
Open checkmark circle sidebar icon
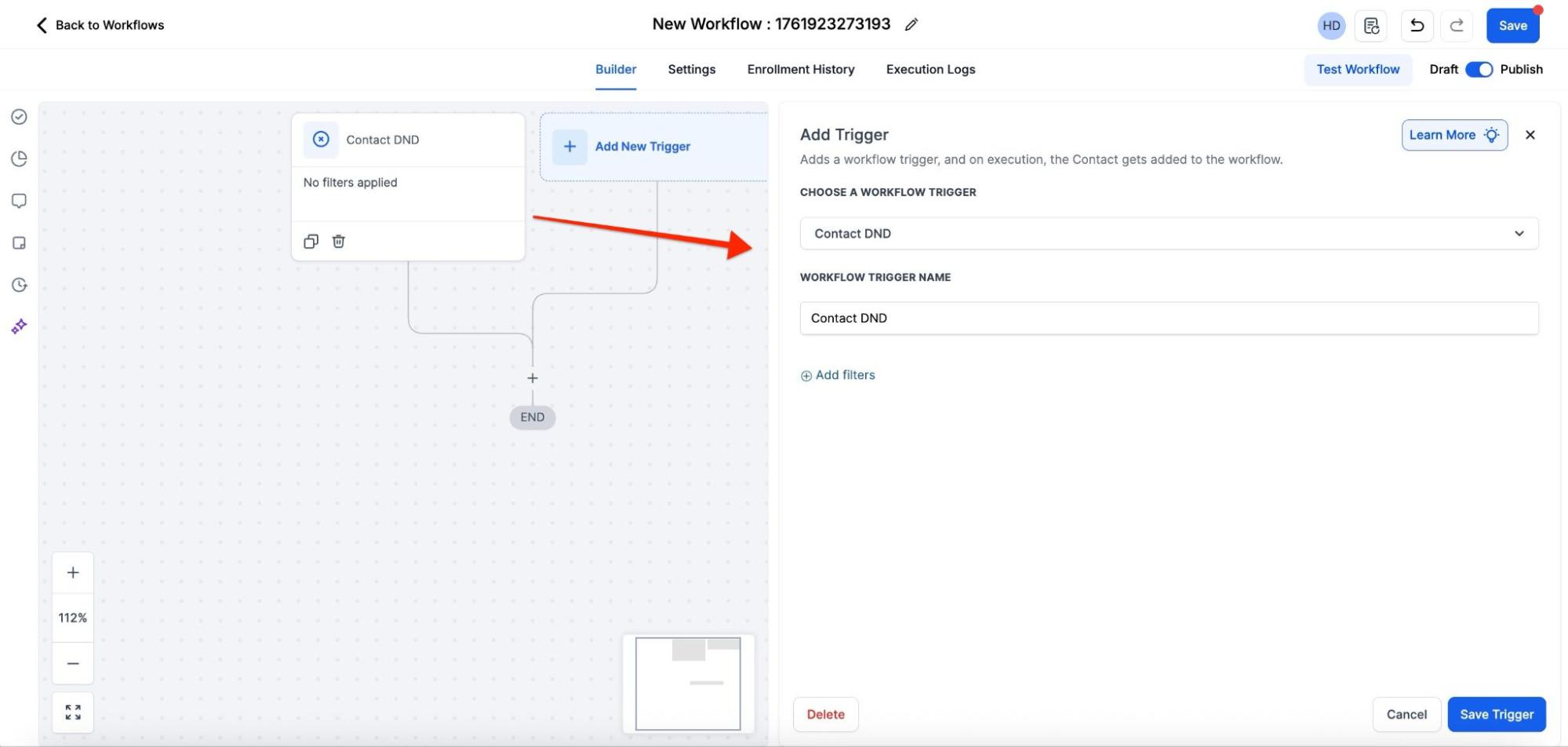tap(20, 117)
